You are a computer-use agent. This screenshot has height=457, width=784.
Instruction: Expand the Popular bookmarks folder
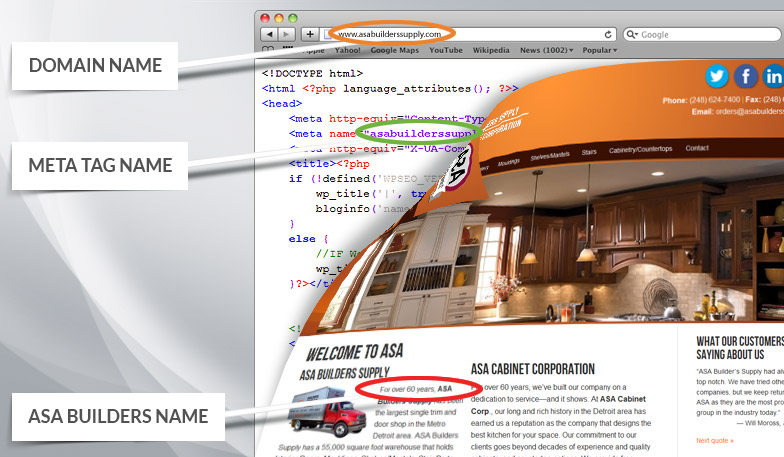[x=600, y=50]
